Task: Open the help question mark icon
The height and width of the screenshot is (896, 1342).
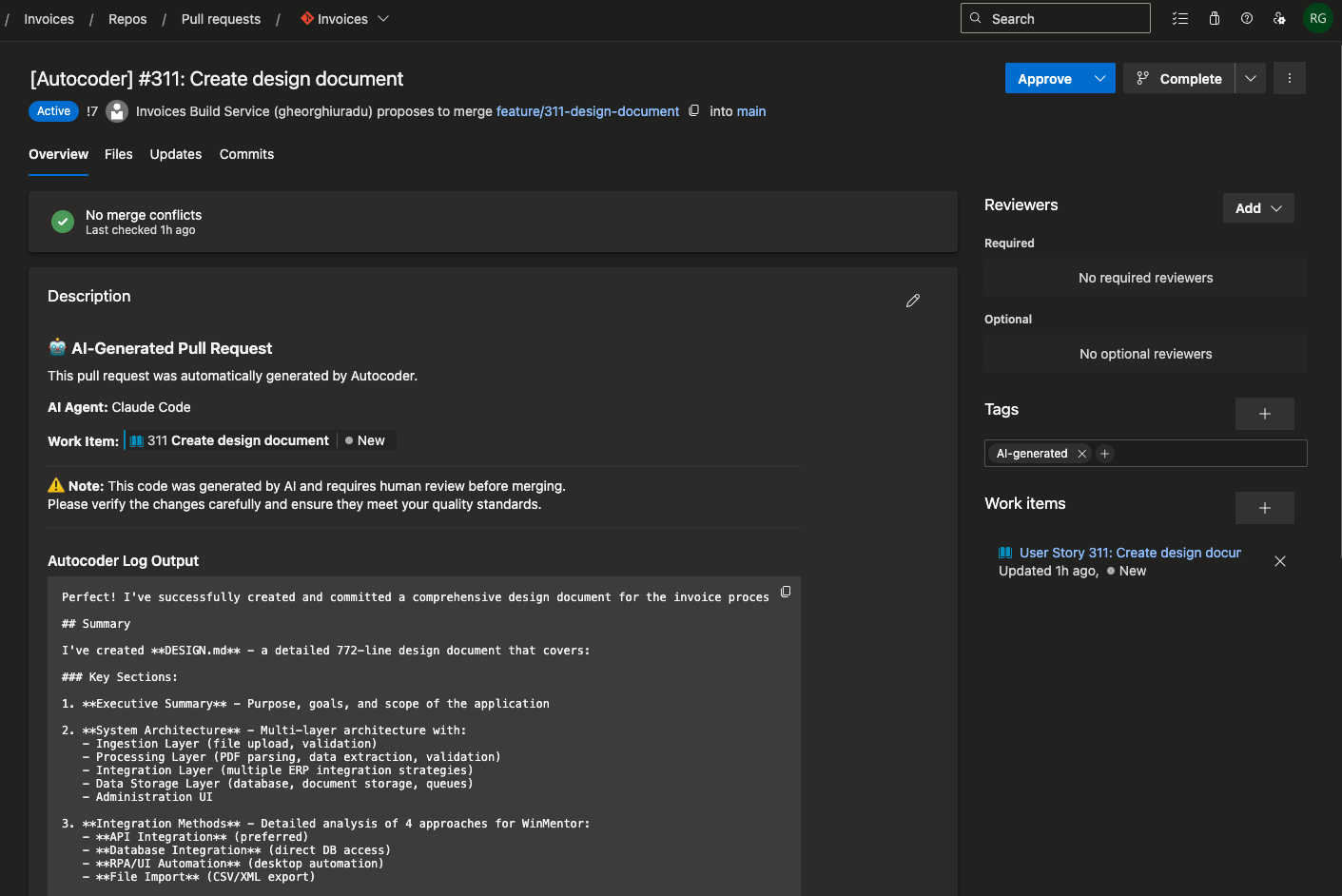Action: (1246, 18)
